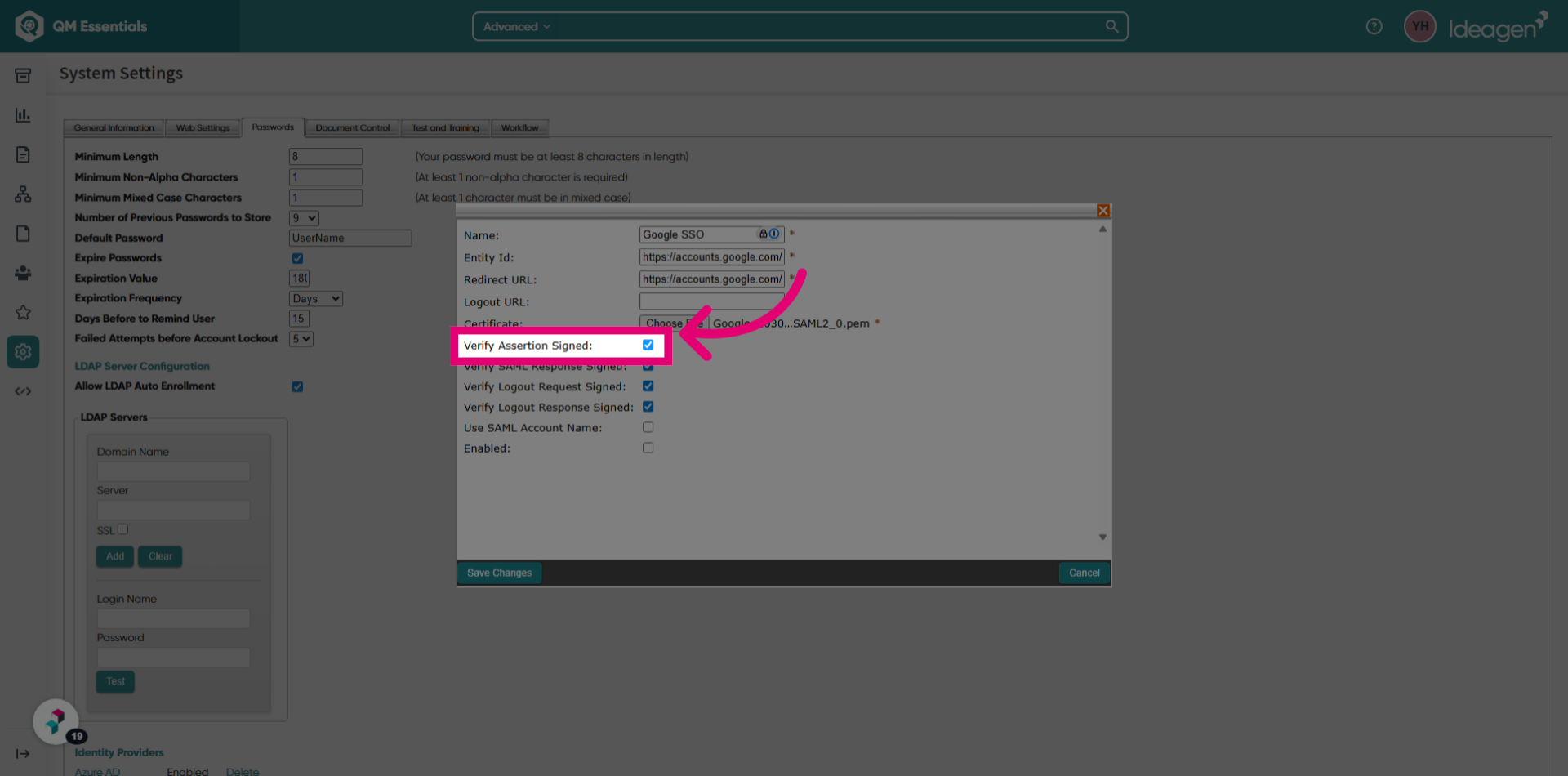
Task: Switch to Workflow tab
Action: (519, 128)
